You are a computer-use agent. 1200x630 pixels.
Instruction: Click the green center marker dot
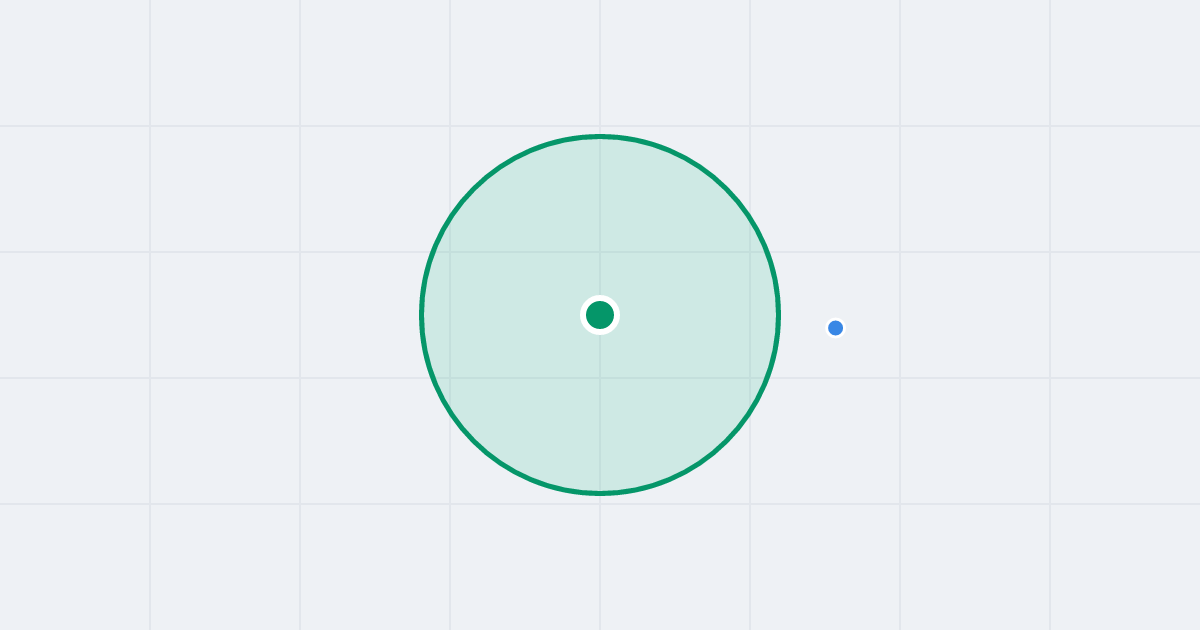click(600, 315)
